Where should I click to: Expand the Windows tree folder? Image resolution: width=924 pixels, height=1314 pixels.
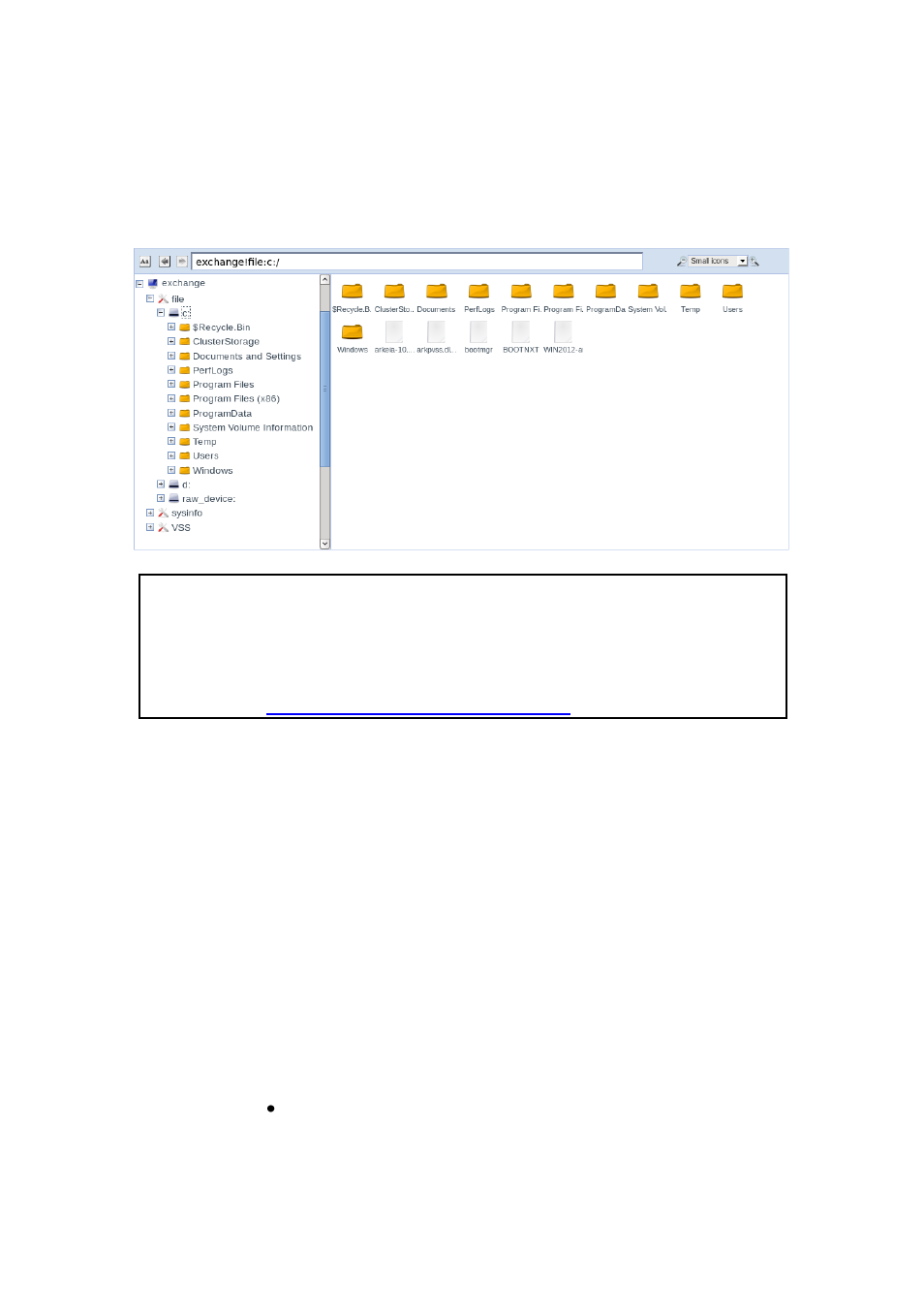171,470
